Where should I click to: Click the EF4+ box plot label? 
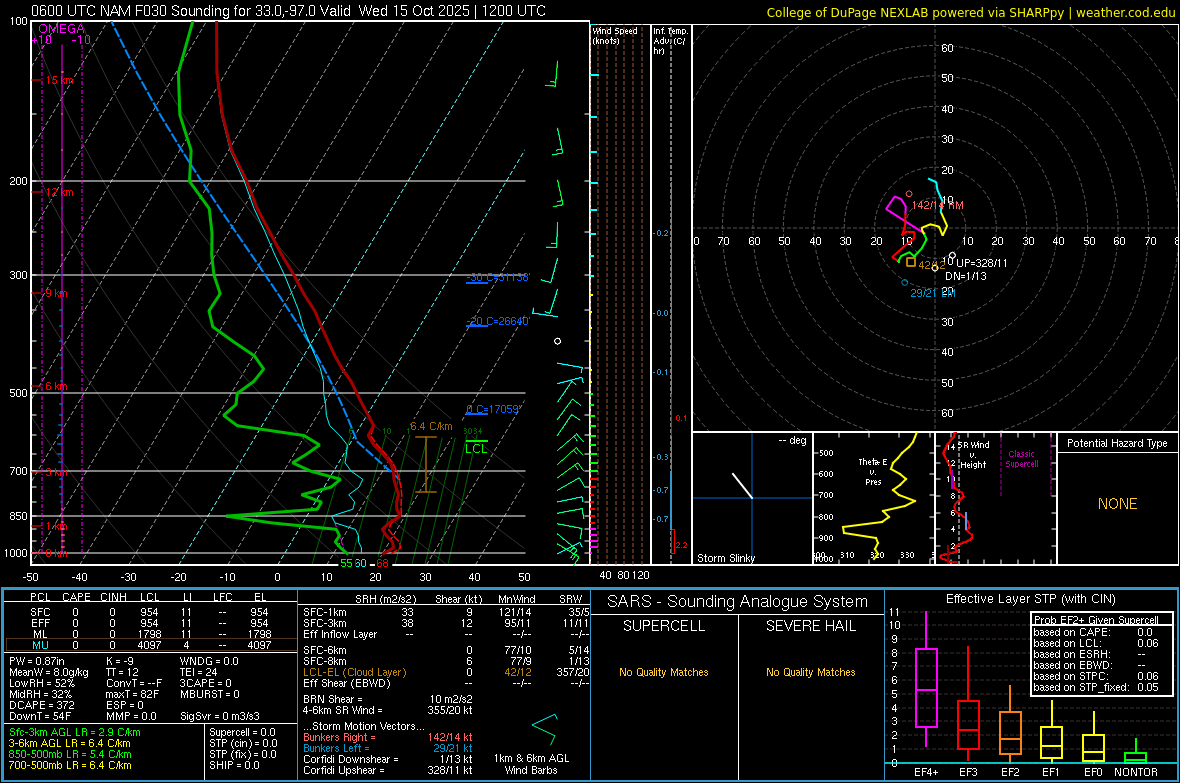[926, 772]
